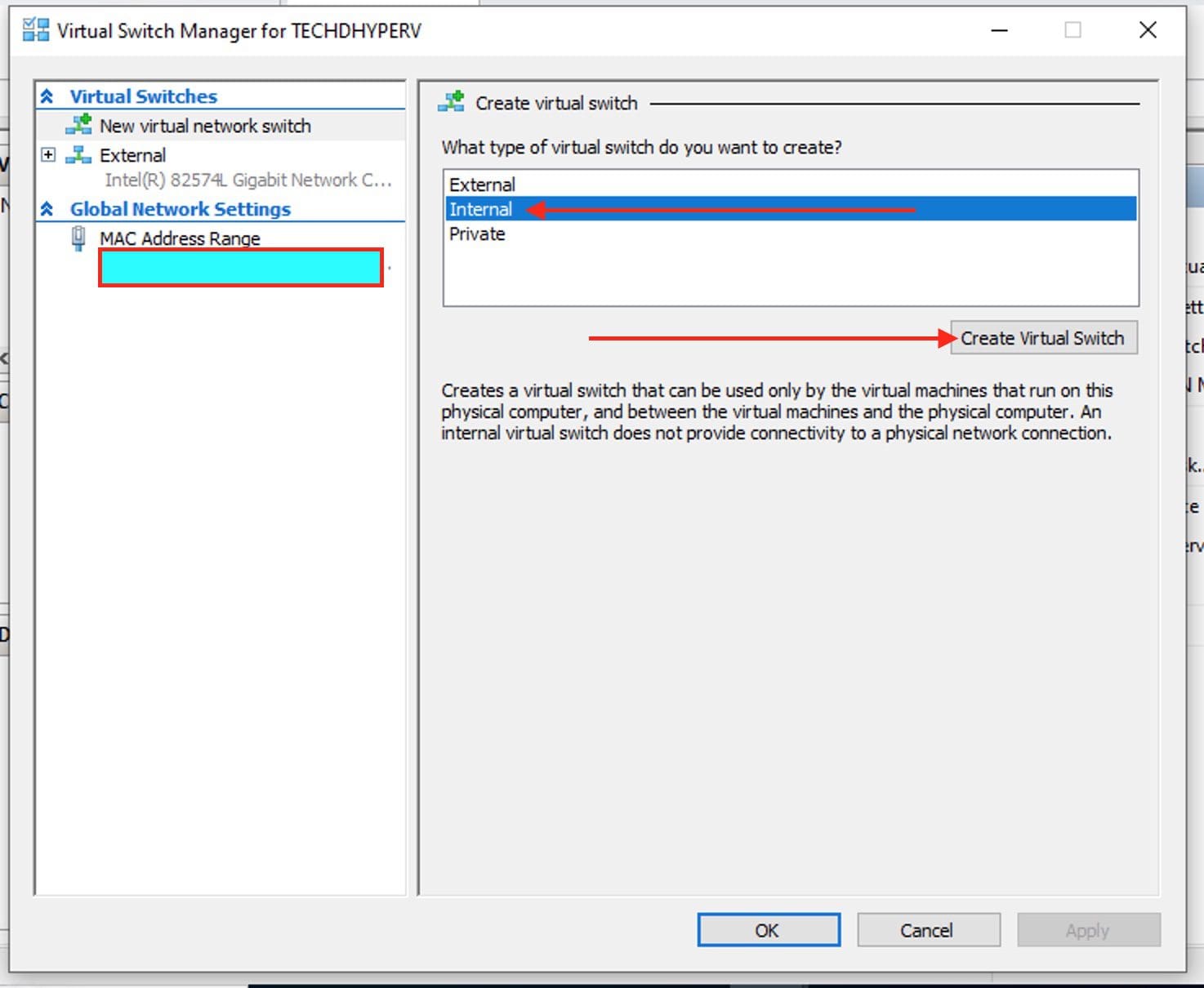Collapse the Virtual Switches section chevron
The height and width of the screenshot is (988, 1204).
47,96
